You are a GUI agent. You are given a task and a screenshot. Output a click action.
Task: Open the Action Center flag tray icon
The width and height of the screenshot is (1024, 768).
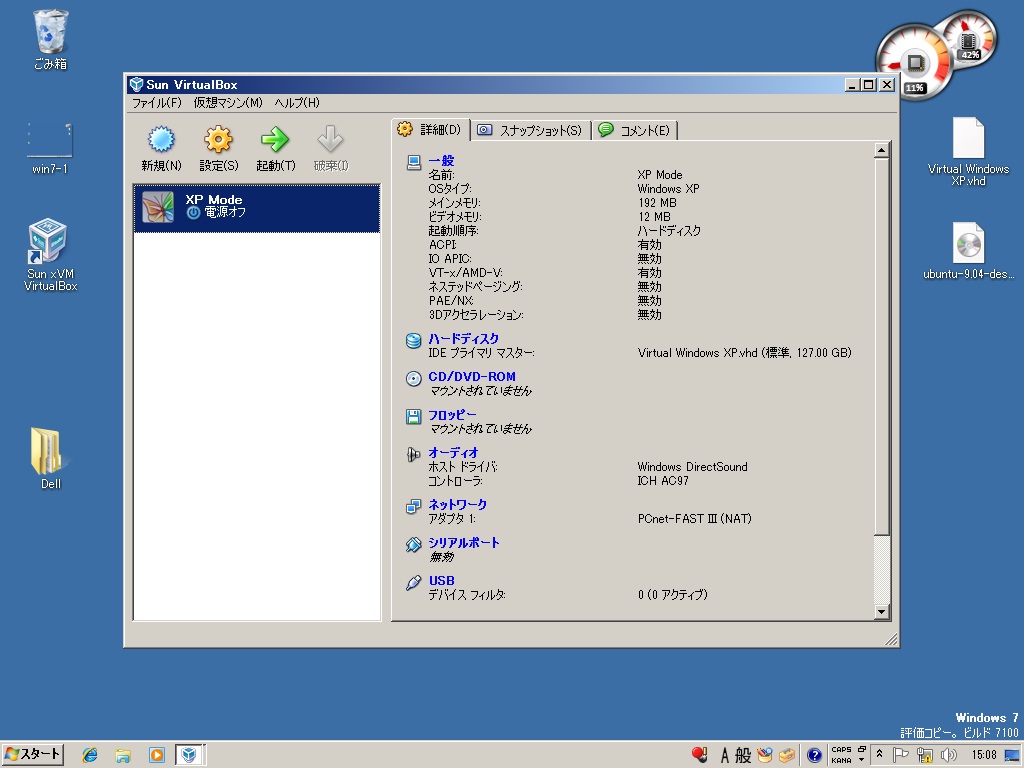(901, 755)
